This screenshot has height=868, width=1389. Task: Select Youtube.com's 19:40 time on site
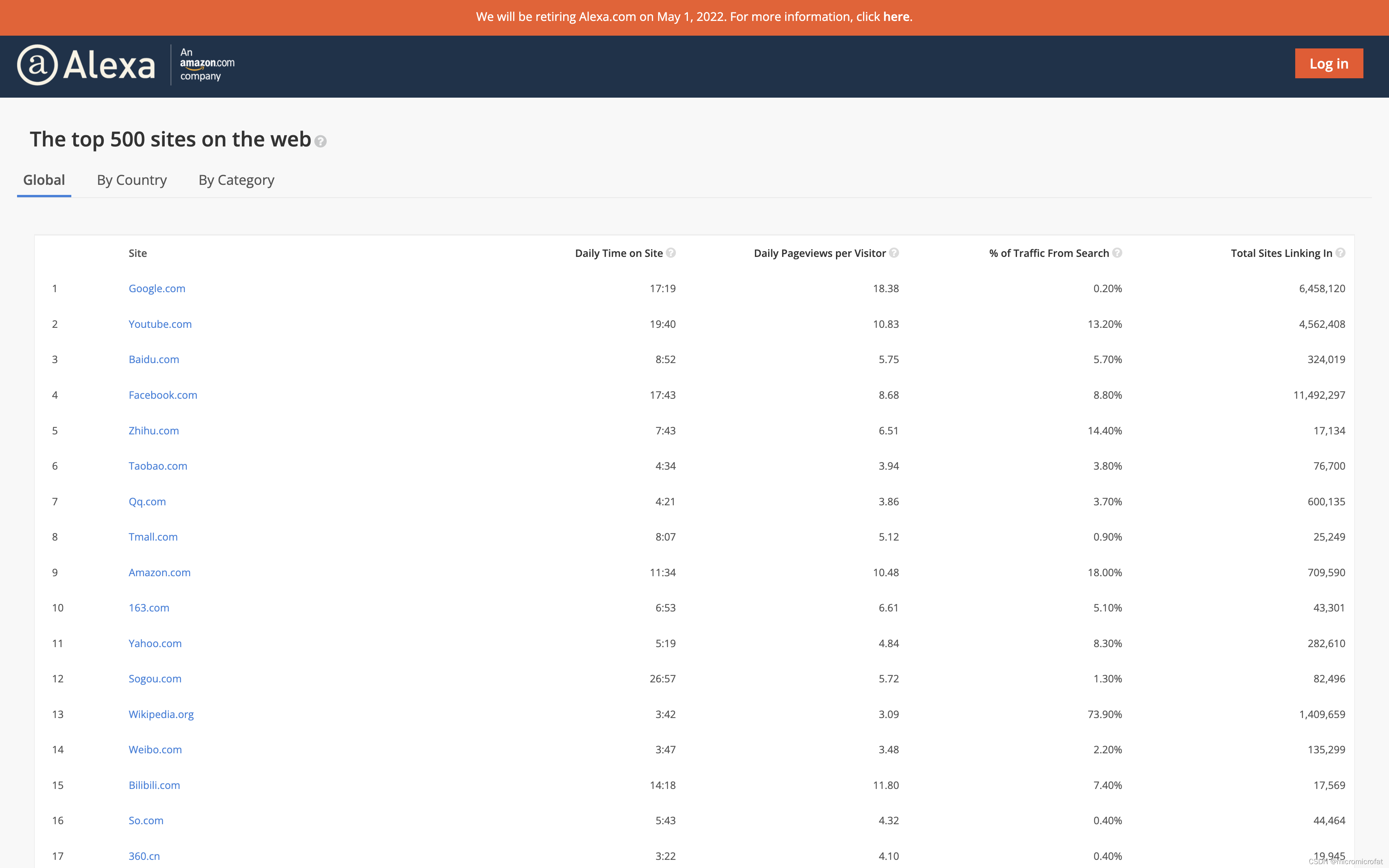click(x=662, y=324)
